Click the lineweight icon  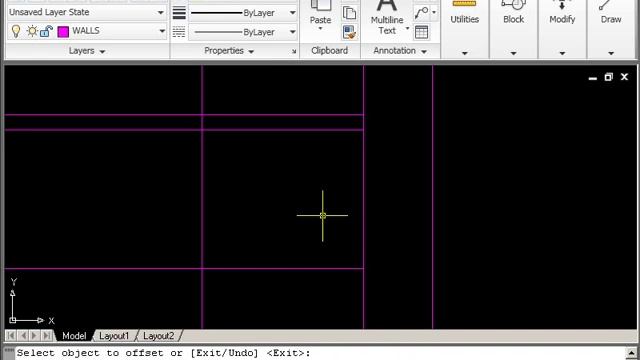[179, 13]
